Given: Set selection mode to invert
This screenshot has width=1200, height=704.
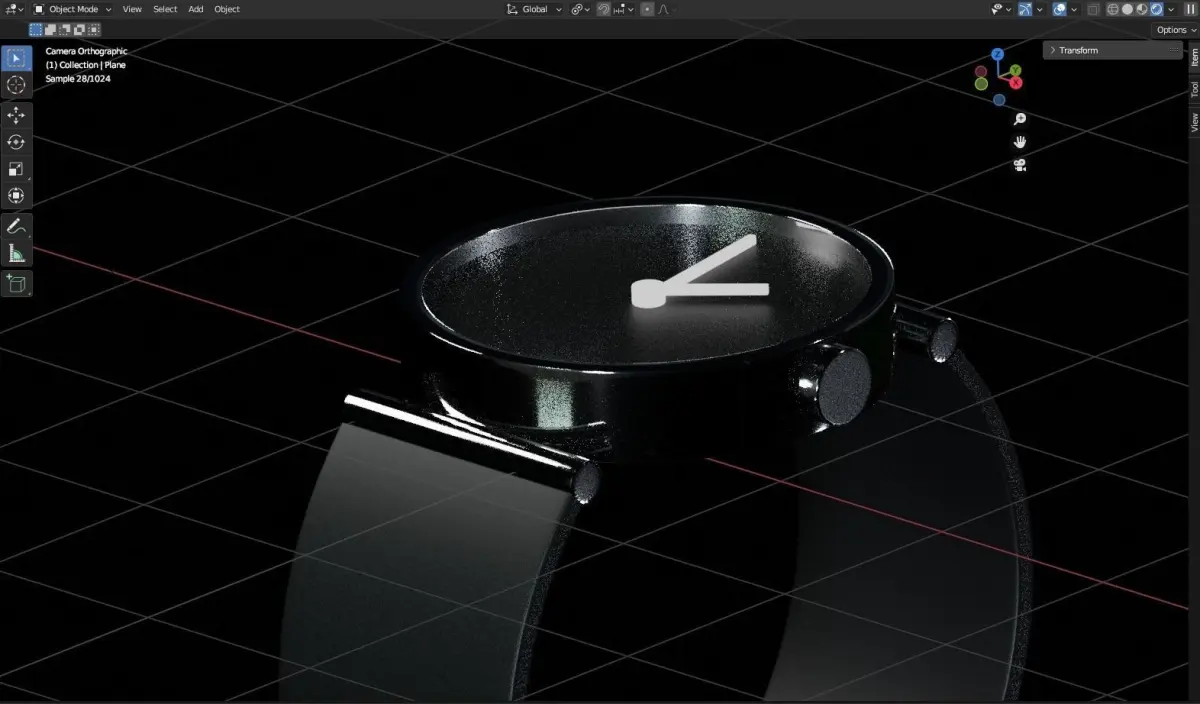Looking at the screenshot, I should click(x=79, y=30).
